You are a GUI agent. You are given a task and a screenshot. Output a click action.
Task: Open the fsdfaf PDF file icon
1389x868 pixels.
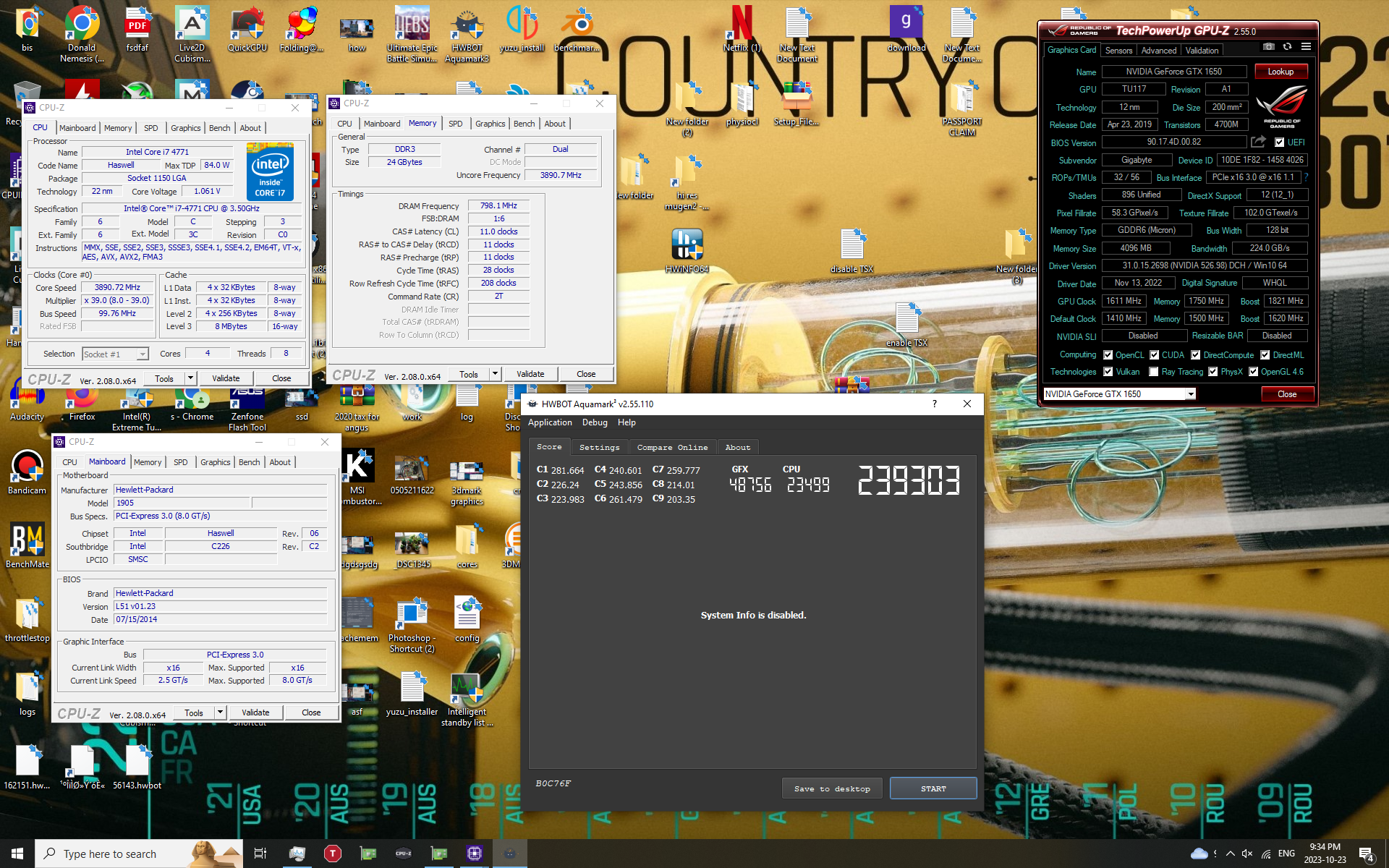pyautogui.click(x=137, y=29)
